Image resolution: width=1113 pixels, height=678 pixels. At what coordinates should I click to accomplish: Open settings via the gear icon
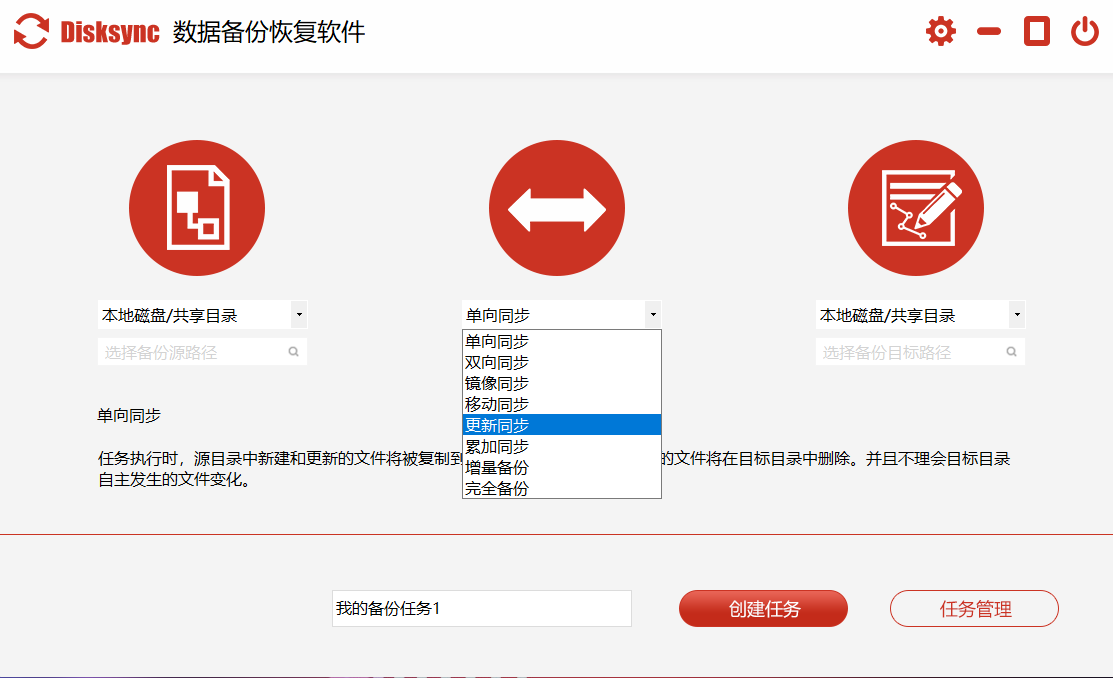pyautogui.click(x=940, y=31)
